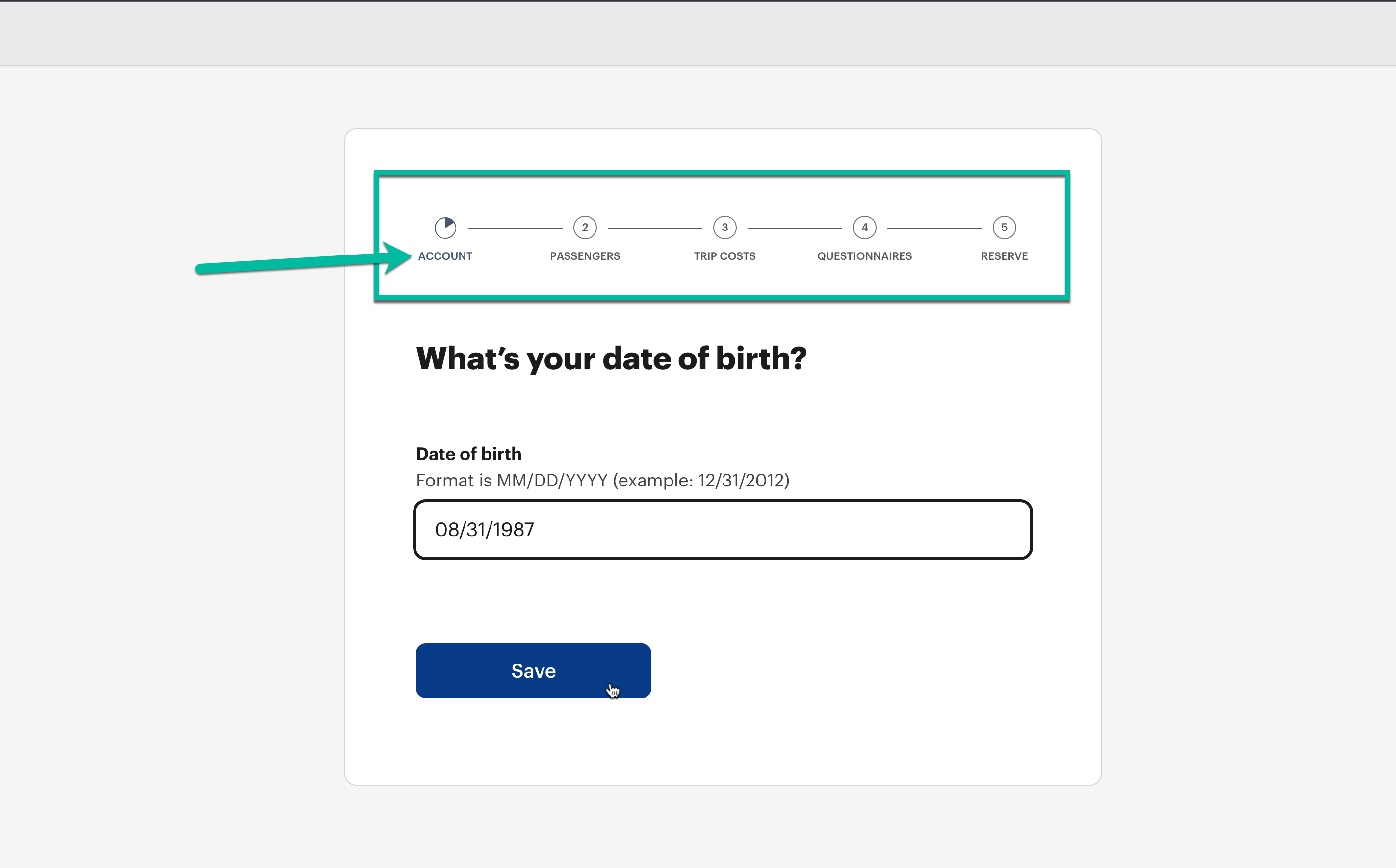The image size is (1396, 868).
Task: Click the step 3 circle icon
Action: (x=724, y=228)
